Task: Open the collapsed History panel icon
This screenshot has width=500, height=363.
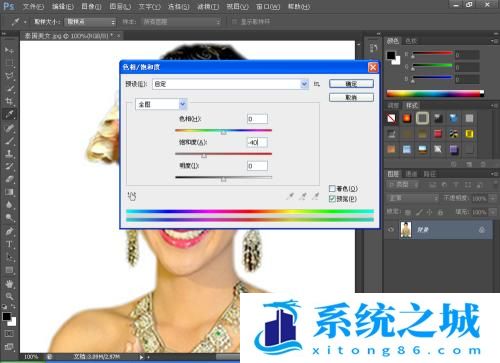Action: (x=373, y=49)
